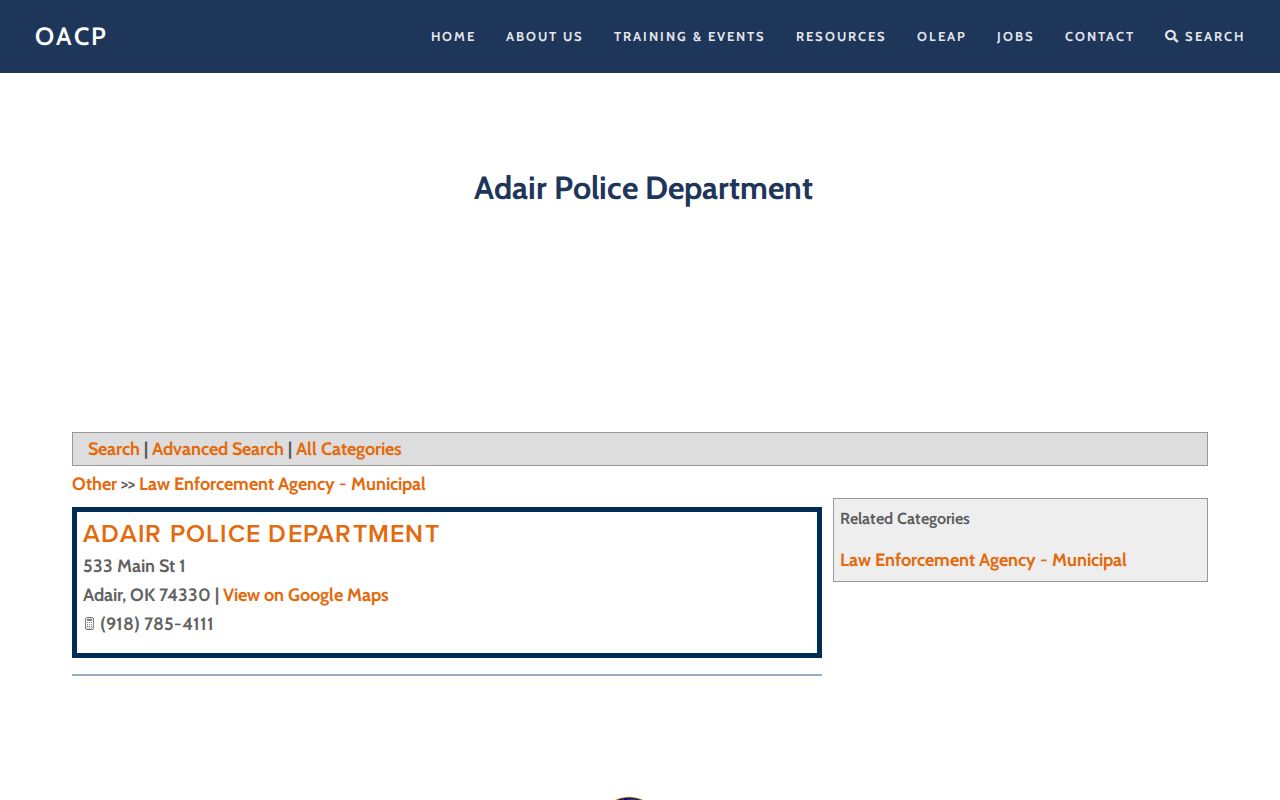
Task: Click Related Categories Law Enforcement Agency link
Action: [983, 560]
